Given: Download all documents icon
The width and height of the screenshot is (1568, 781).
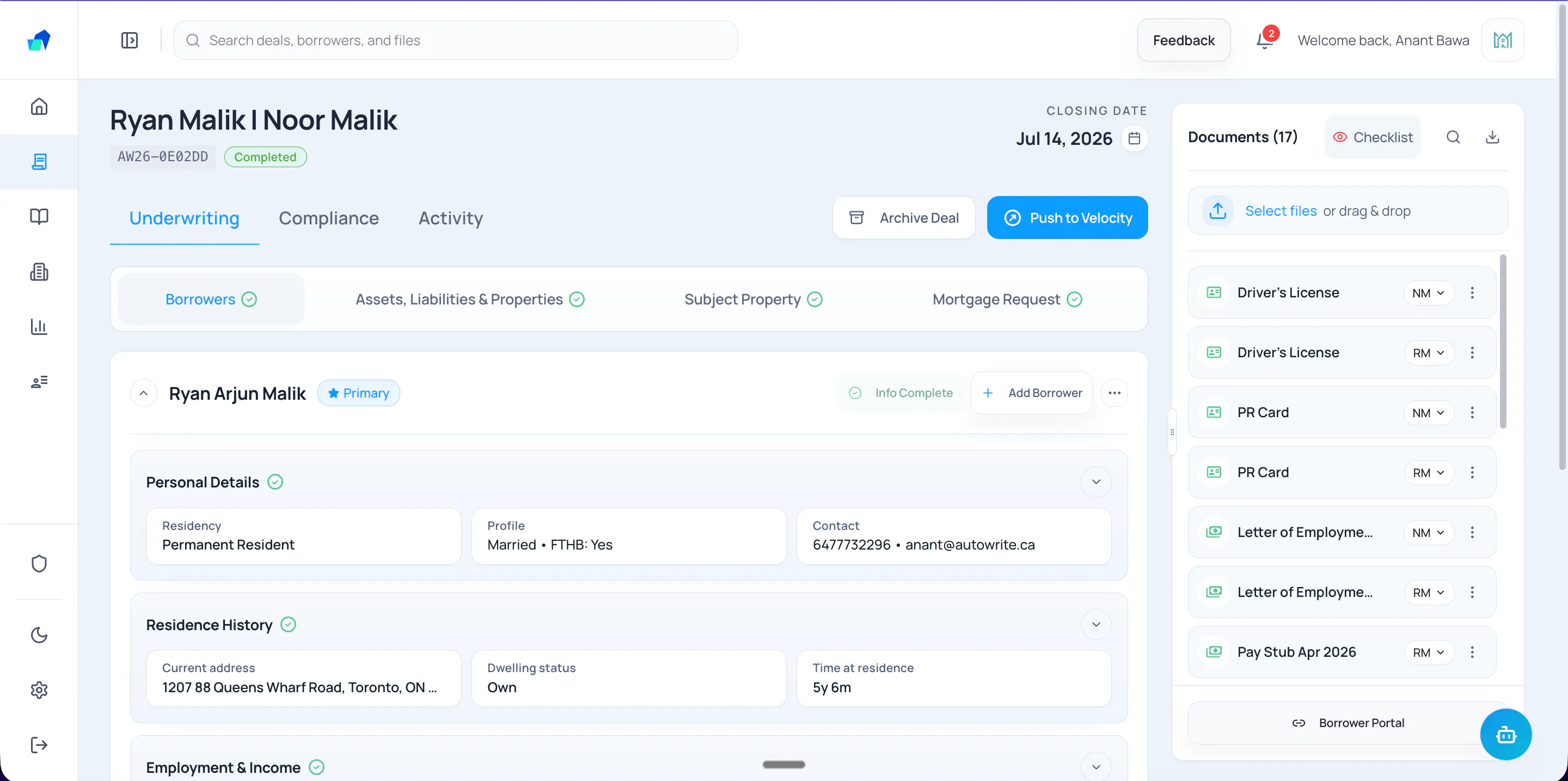Looking at the screenshot, I should [1492, 137].
